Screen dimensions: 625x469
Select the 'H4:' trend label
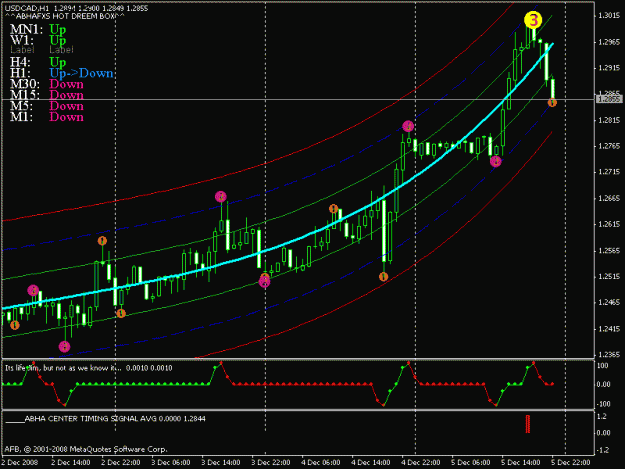(x=20, y=62)
